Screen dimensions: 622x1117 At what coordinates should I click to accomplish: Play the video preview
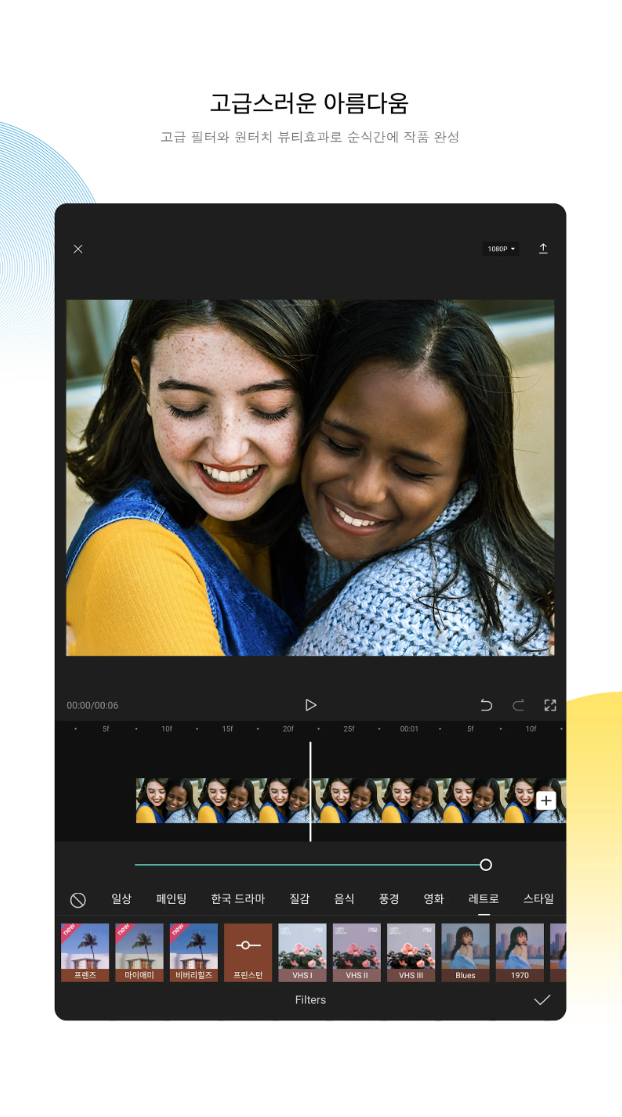(x=311, y=705)
